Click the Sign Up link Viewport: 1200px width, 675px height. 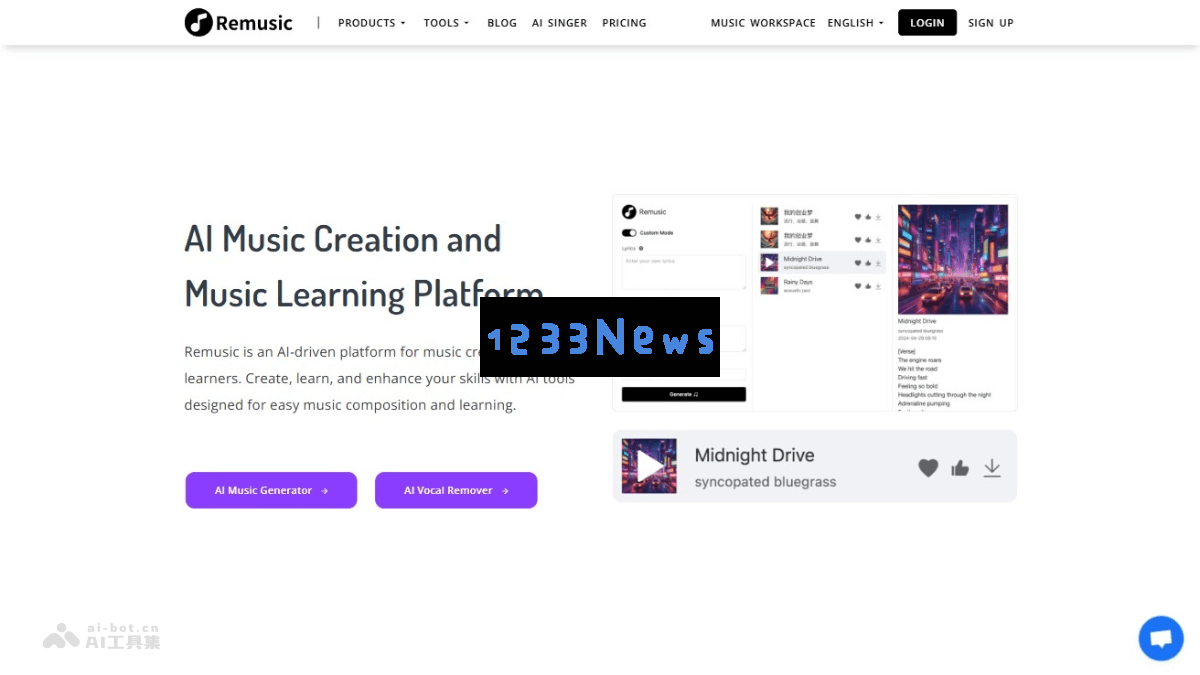(991, 23)
